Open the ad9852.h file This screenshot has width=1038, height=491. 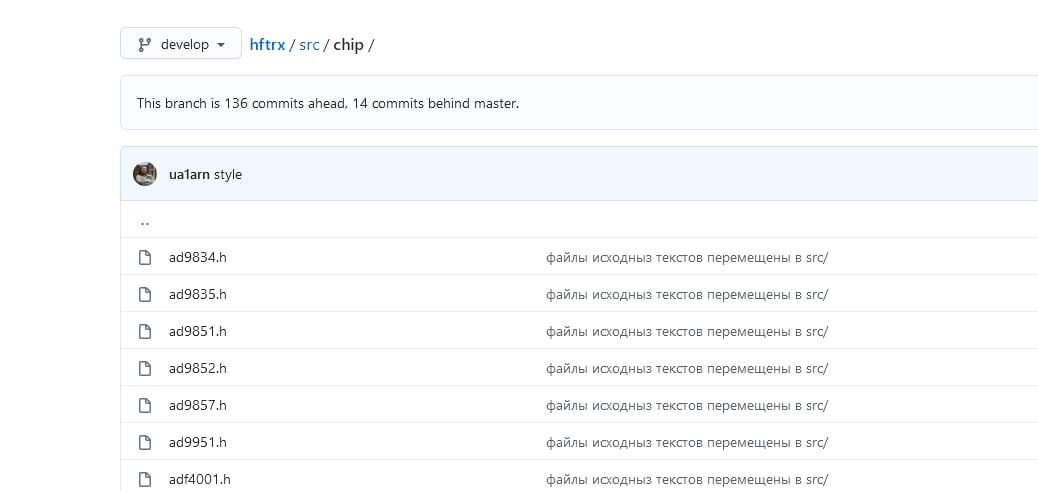198,369
